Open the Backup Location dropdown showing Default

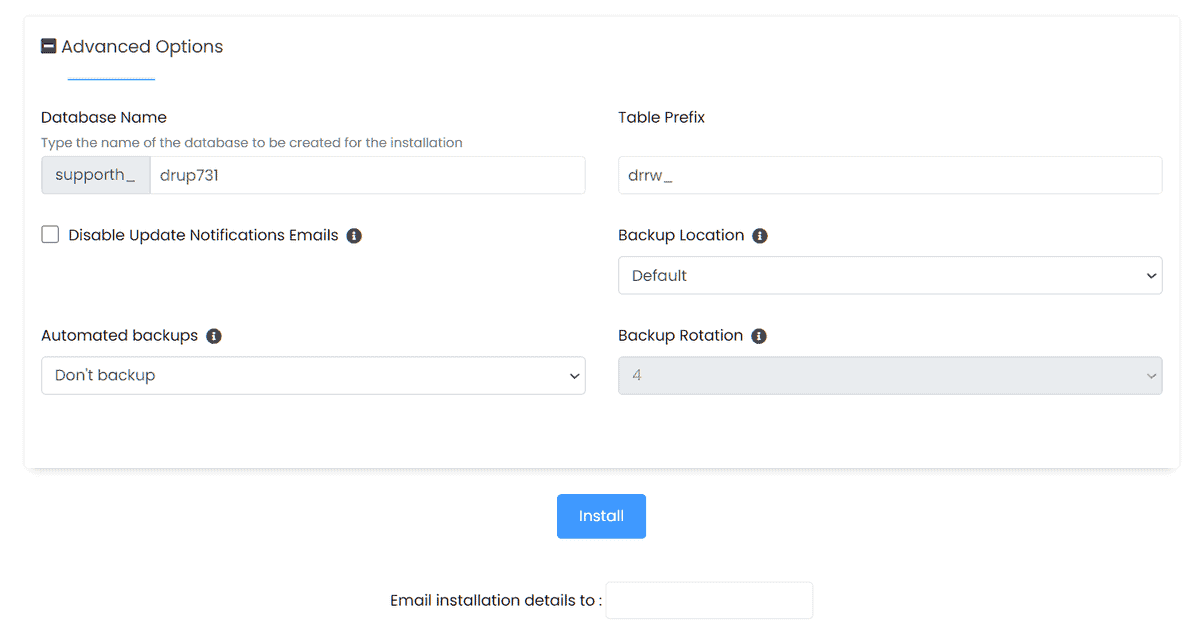click(890, 275)
